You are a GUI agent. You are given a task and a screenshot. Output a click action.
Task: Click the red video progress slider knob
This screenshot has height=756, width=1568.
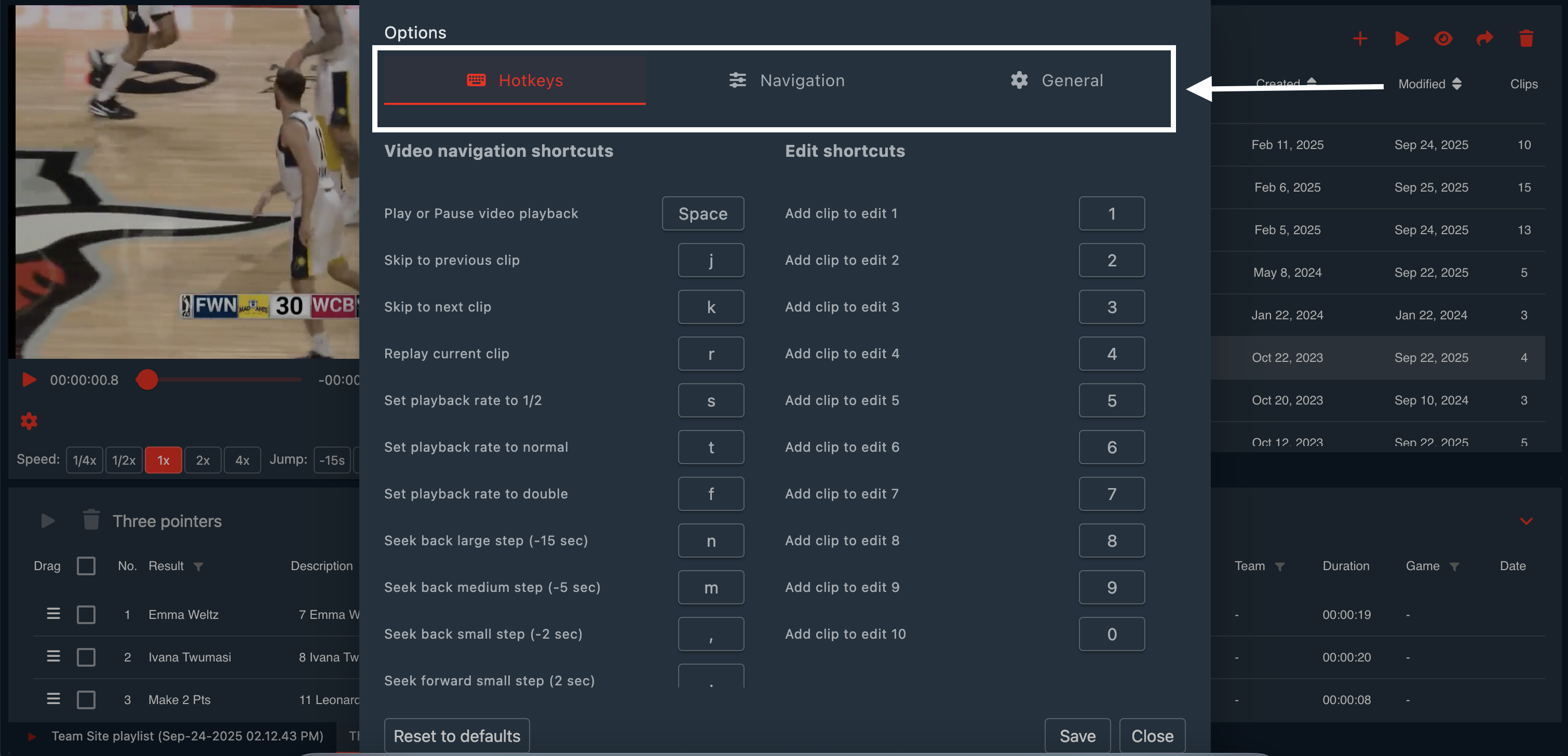coord(147,380)
